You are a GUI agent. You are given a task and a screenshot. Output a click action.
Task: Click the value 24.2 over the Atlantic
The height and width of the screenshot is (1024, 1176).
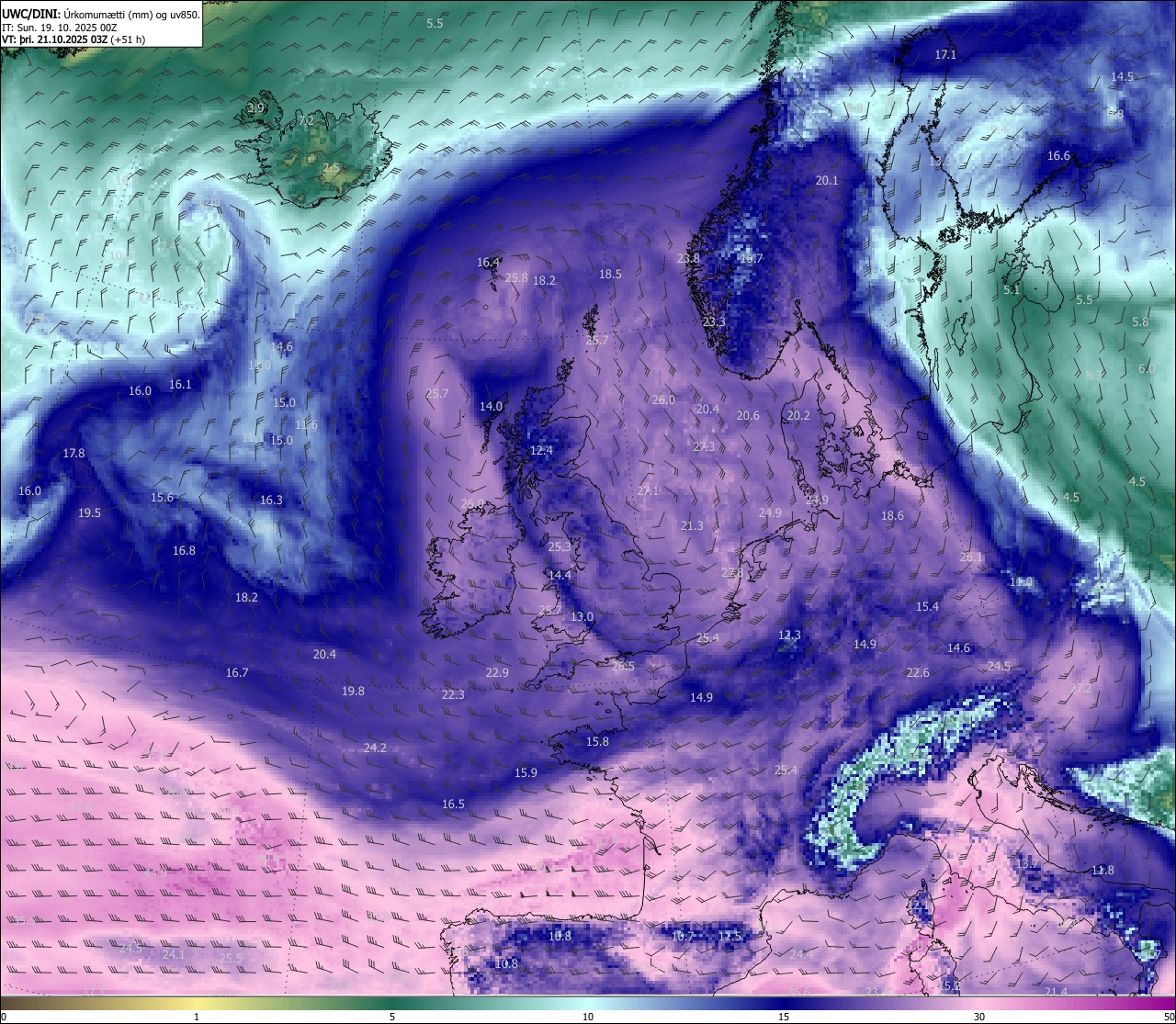point(375,748)
